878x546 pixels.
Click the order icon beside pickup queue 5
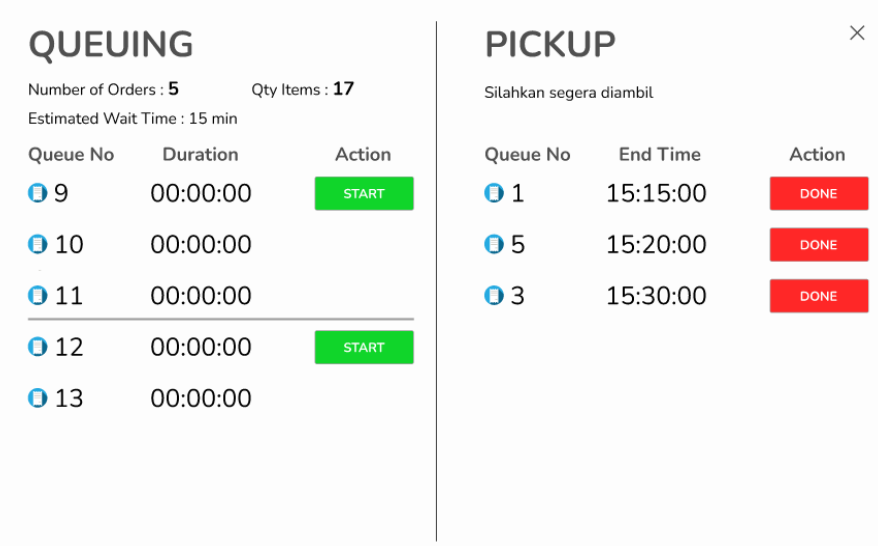(494, 244)
